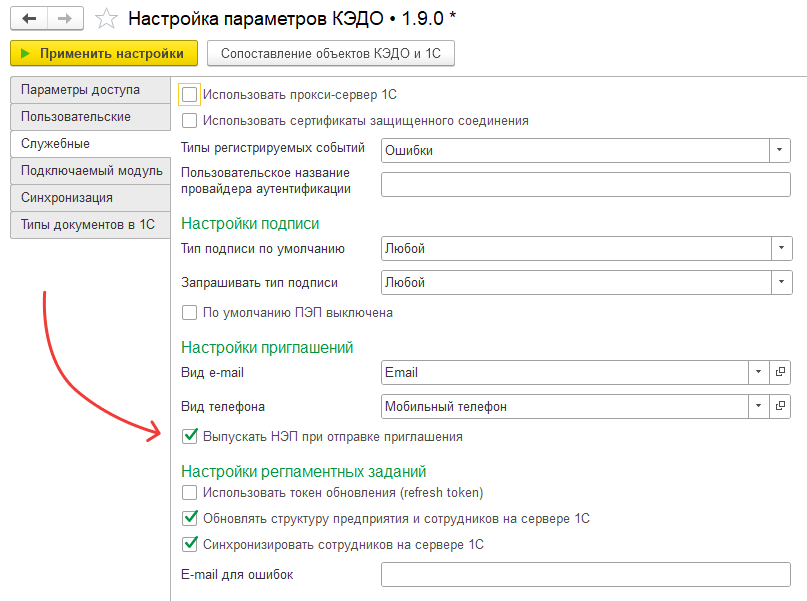This screenshot has height=601, width=807.
Task: Open the Email type record with open icon
Action: pyautogui.click(x=780, y=372)
